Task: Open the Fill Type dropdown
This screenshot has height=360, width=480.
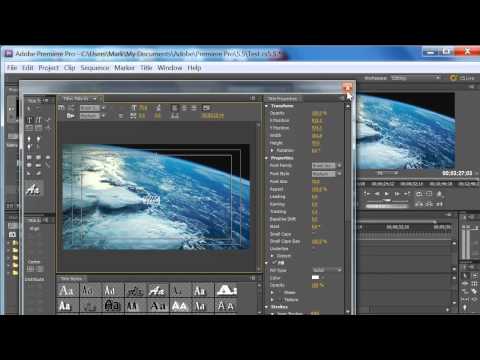Action: 327,270
